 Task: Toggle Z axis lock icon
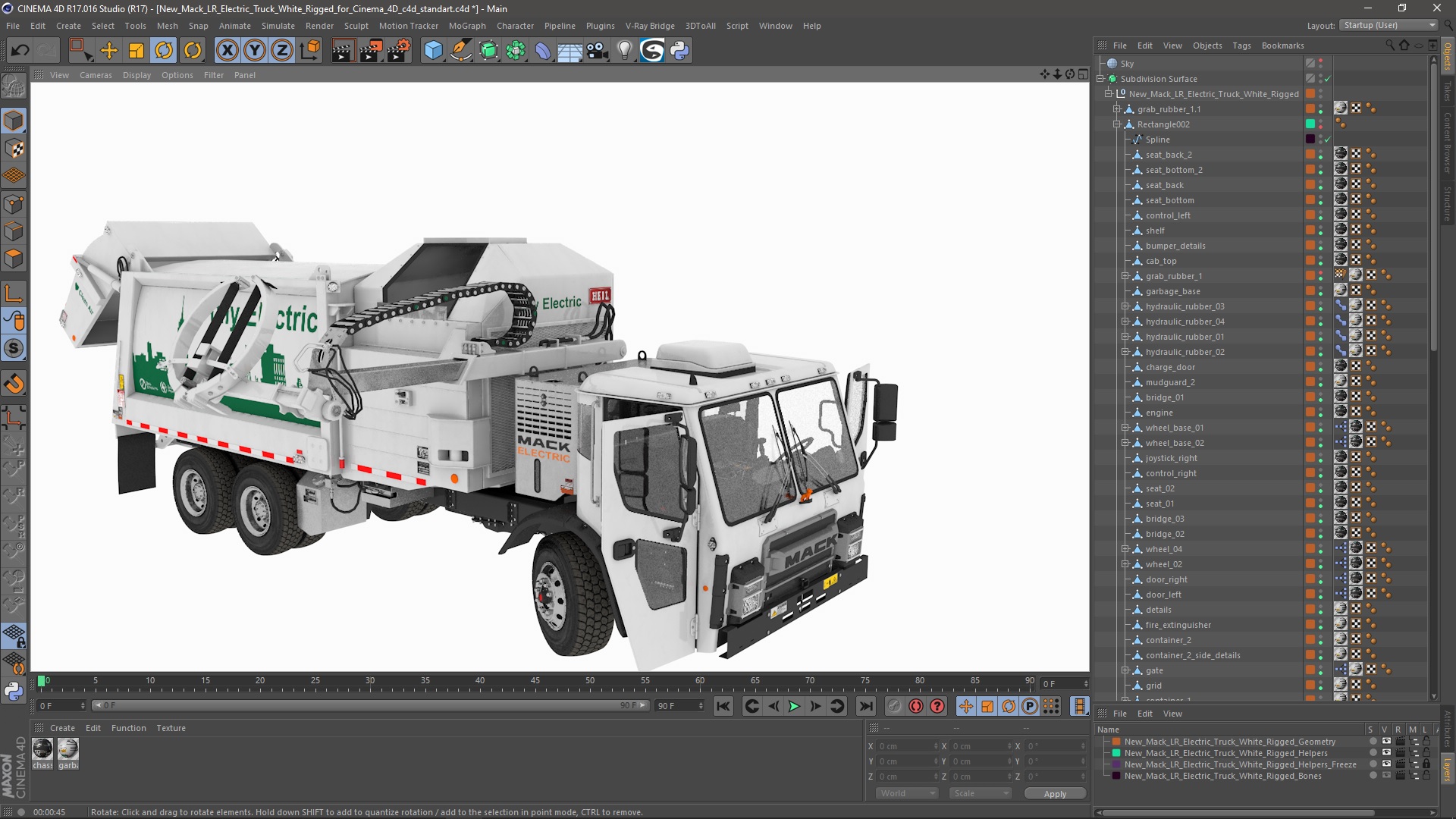point(282,51)
